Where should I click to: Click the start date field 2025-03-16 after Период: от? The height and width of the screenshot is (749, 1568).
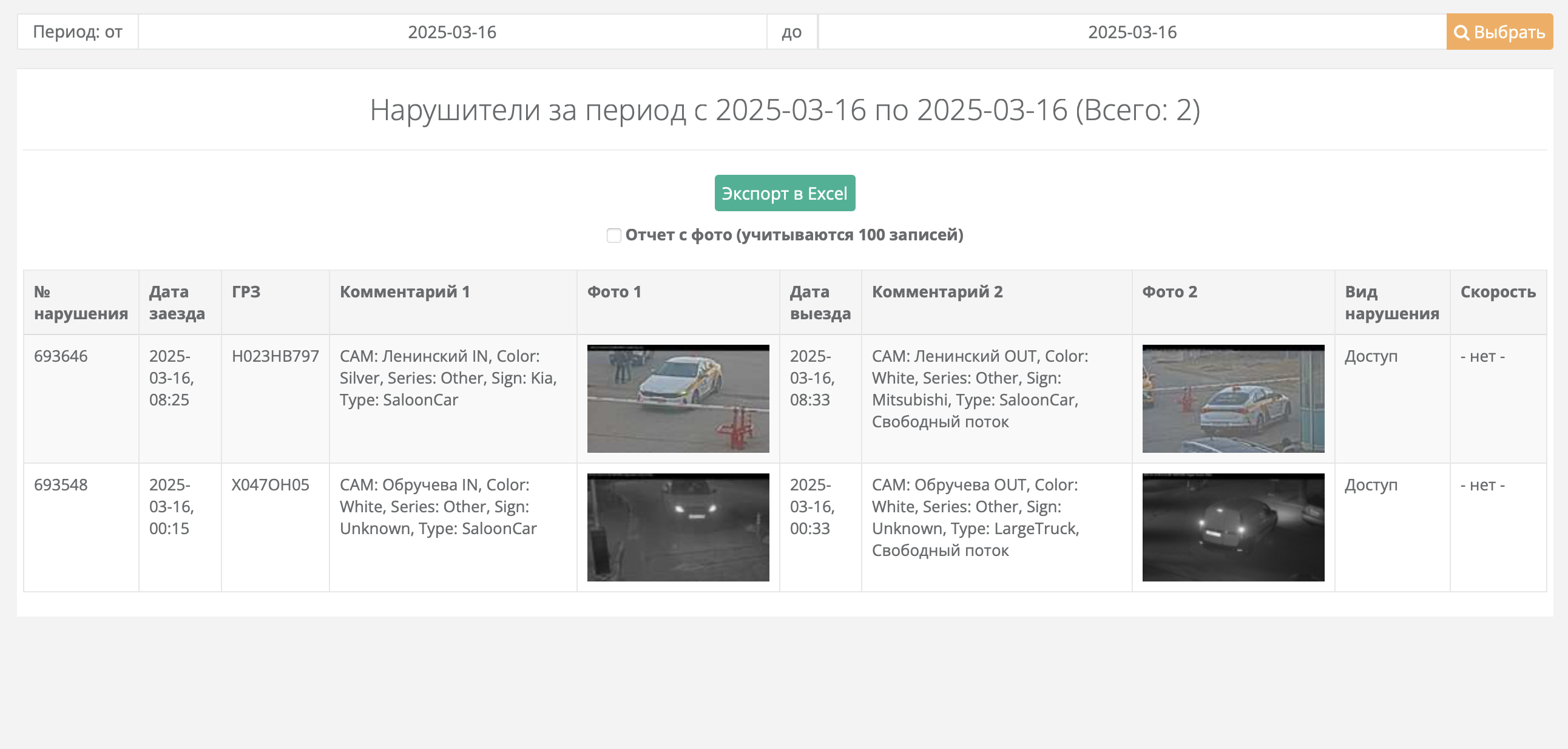click(x=452, y=32)
